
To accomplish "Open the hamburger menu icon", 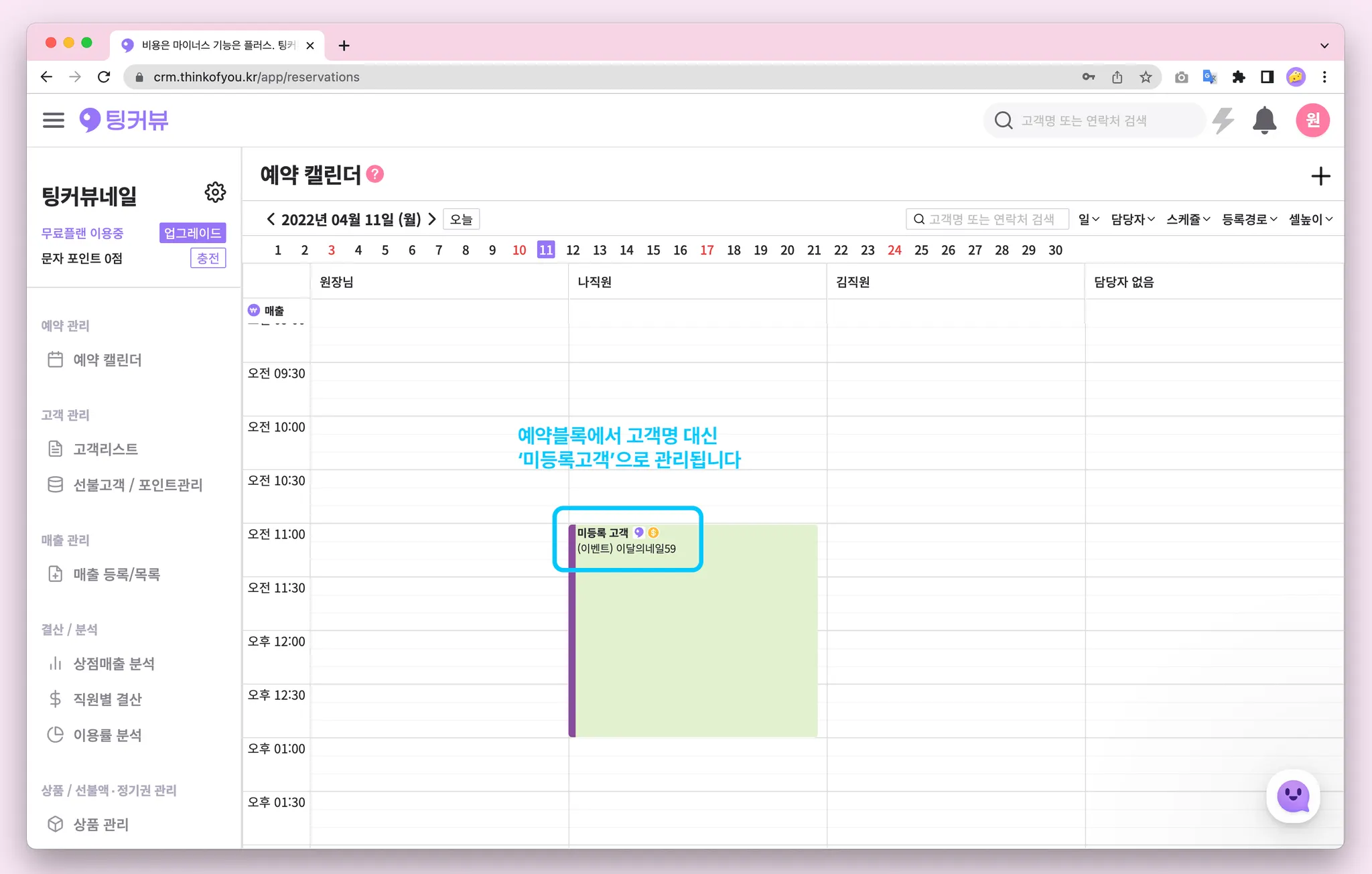I will (54, 121).
